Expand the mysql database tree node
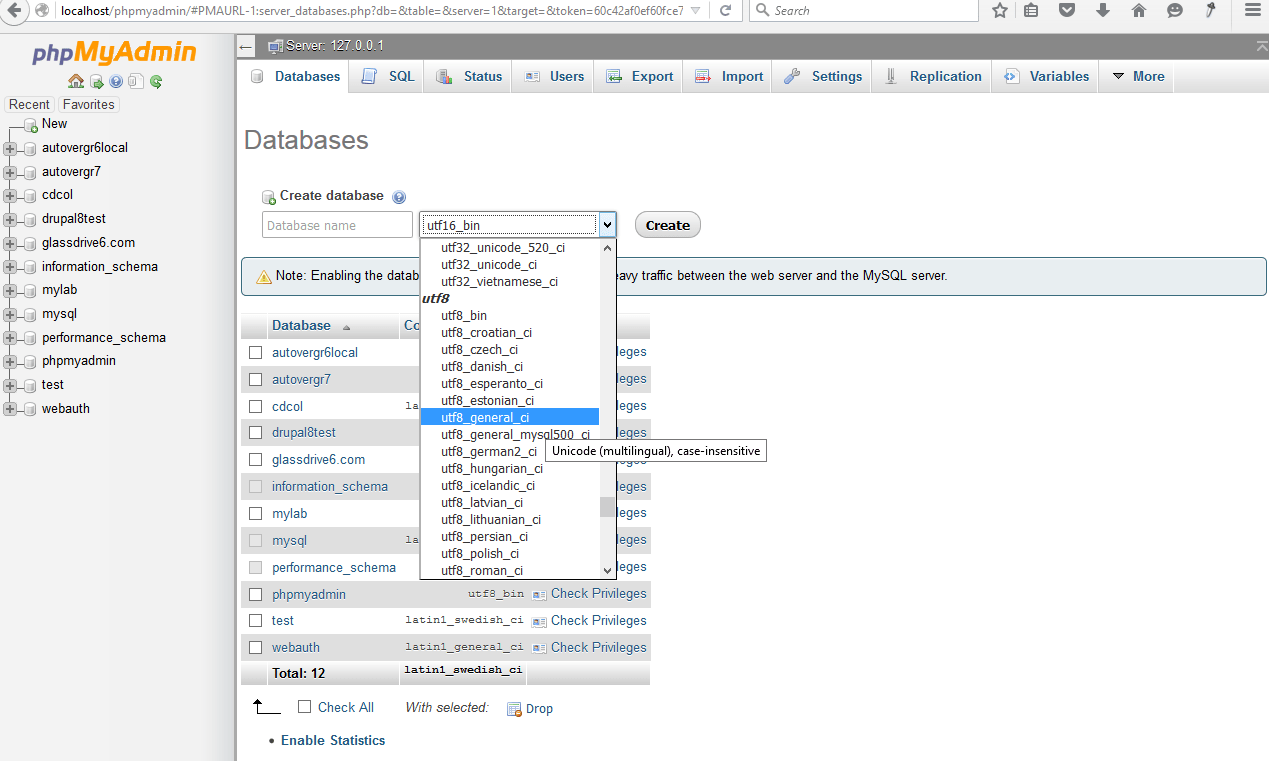This screenshot has height=761, width=1269. [x=9, y=314]
